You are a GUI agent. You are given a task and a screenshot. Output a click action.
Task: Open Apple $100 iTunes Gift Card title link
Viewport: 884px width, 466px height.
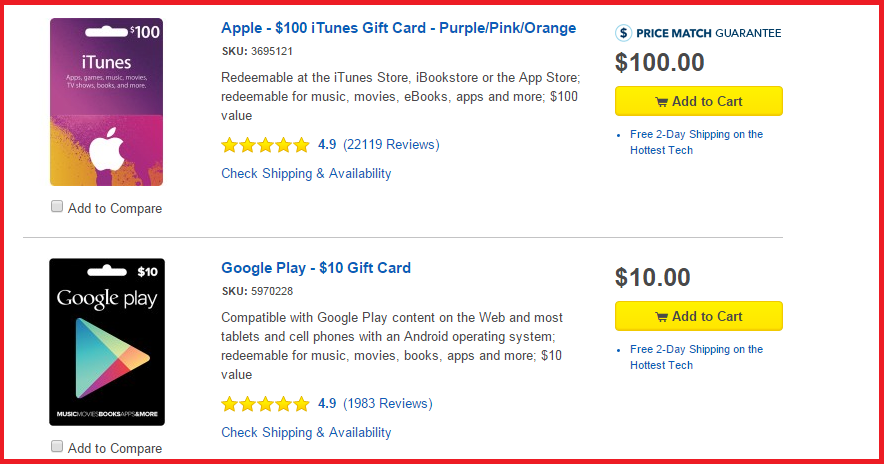(x=398, y=28)
